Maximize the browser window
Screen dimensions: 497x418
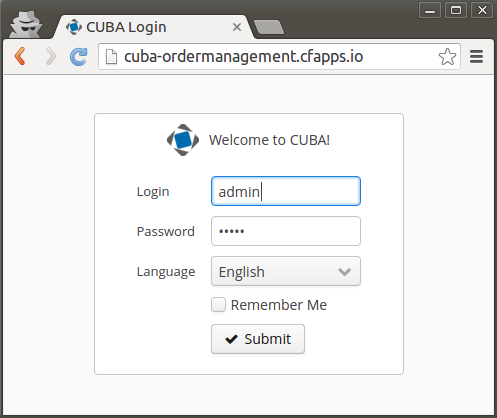click(456, 10)
